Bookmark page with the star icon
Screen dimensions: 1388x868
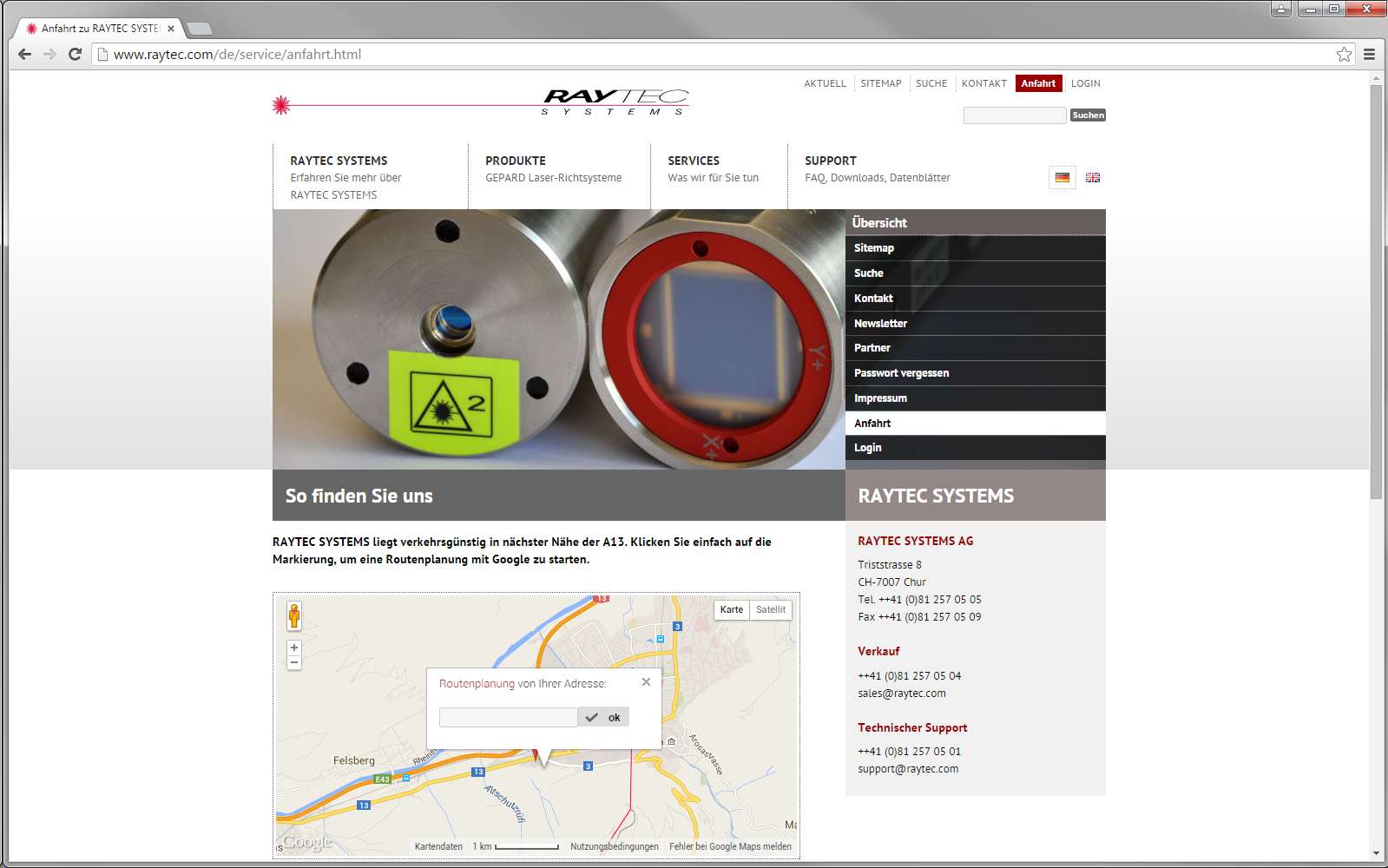(1344, 54)
